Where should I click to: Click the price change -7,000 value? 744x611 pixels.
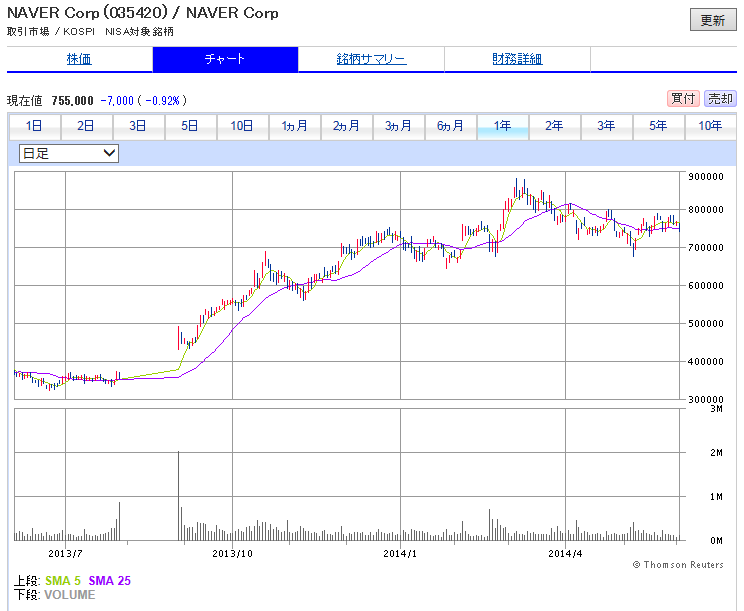tap(117, 101)
